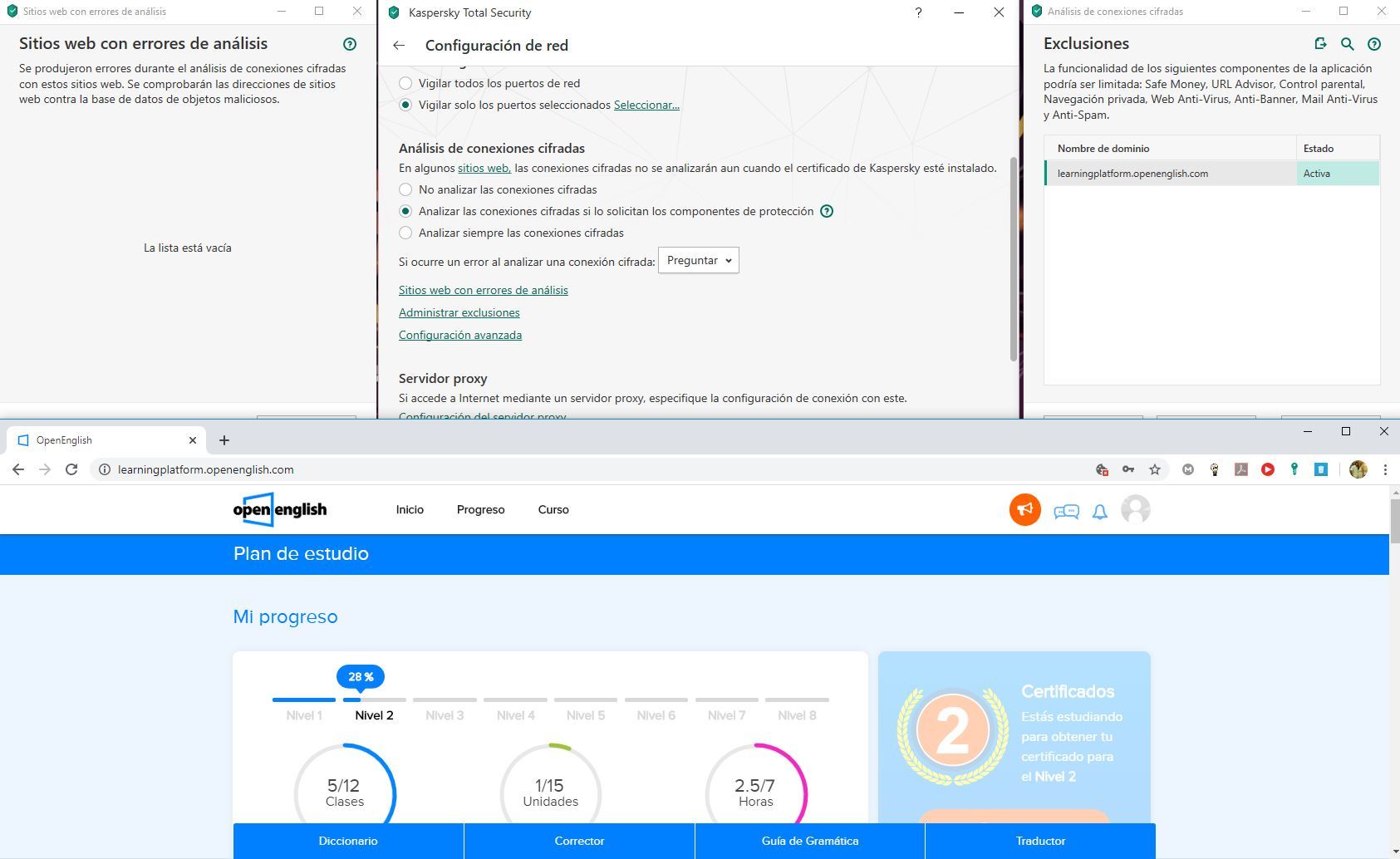Open Progreso in OpenEnglish navigation

click(480, 509)
